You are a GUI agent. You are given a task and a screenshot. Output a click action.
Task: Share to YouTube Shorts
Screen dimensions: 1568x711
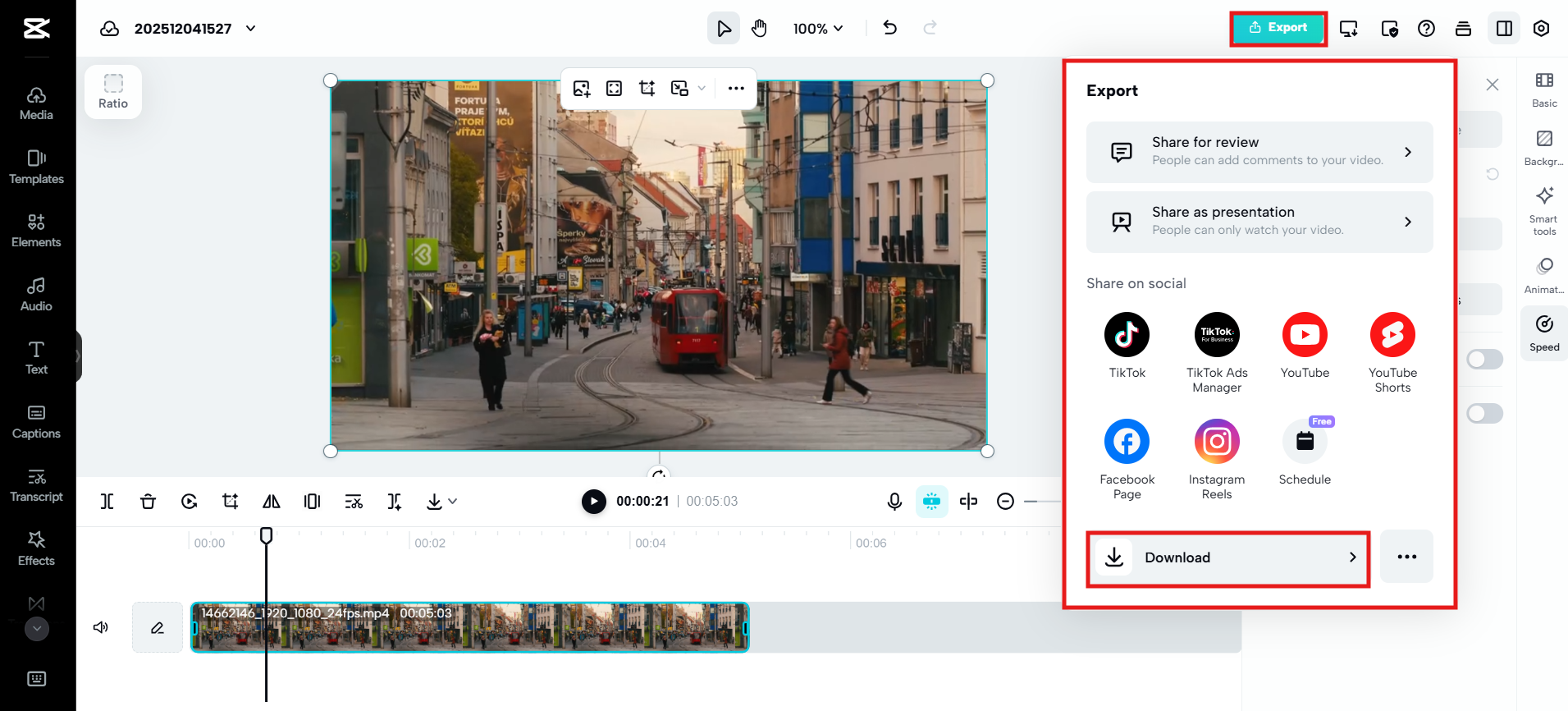(1392, 353)
